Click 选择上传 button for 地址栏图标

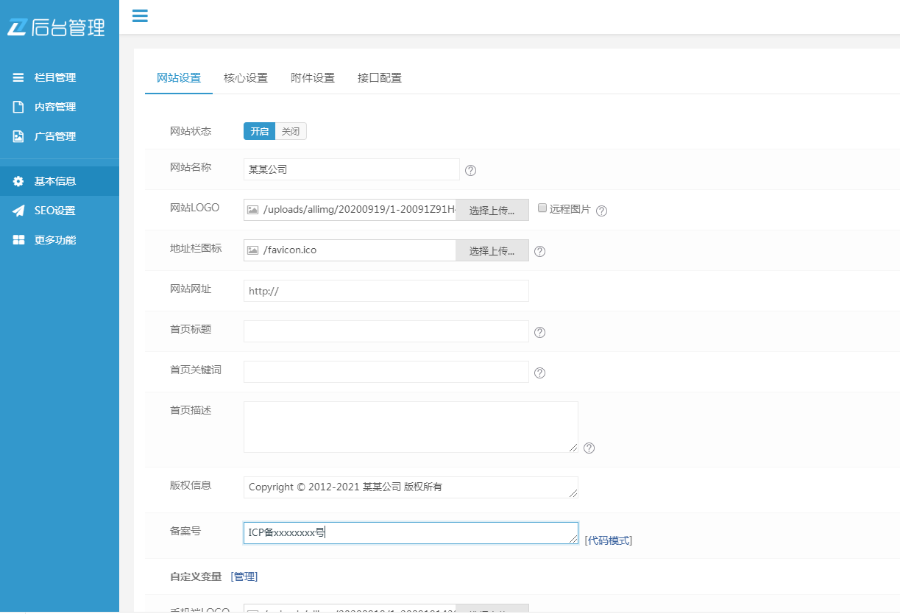pyautogui.click(x=492, y=251)
